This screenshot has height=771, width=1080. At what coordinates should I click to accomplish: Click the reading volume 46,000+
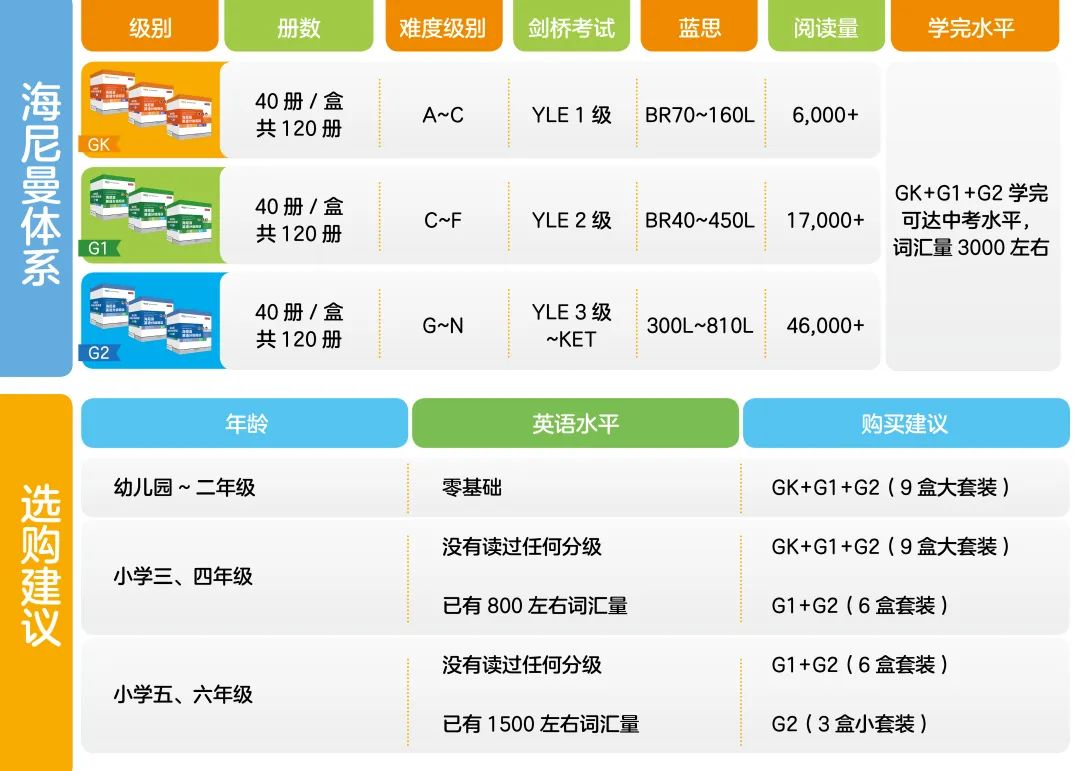825,325
